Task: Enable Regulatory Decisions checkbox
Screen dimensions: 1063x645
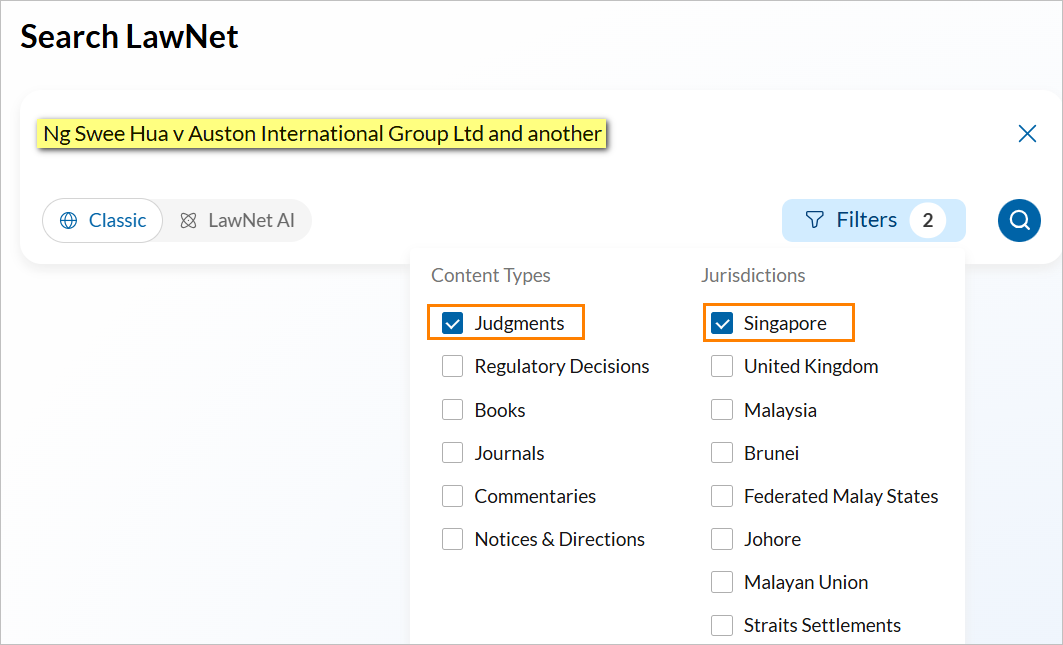Action: coord(453,366)
